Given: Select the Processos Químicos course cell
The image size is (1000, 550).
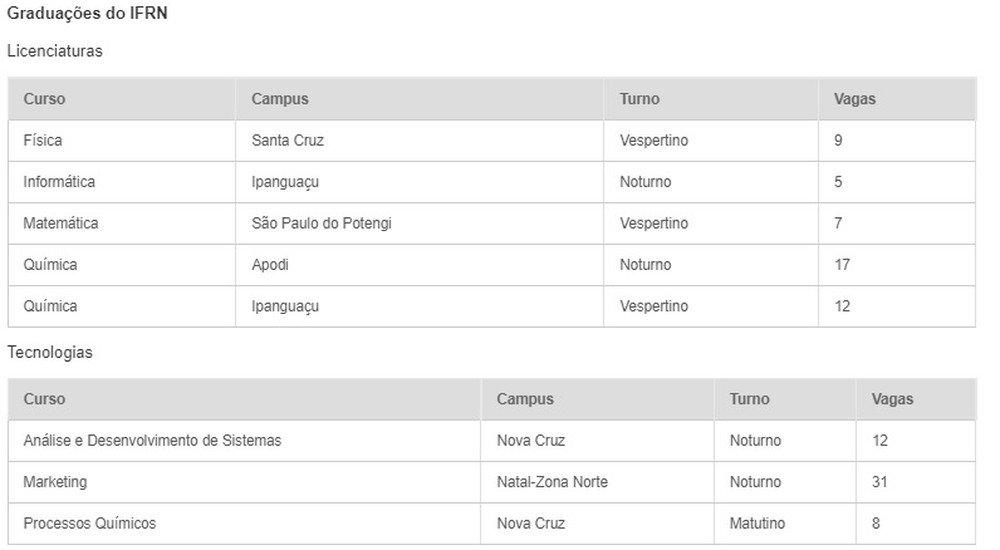Looking at the screenshot, I should coord(90,523).
